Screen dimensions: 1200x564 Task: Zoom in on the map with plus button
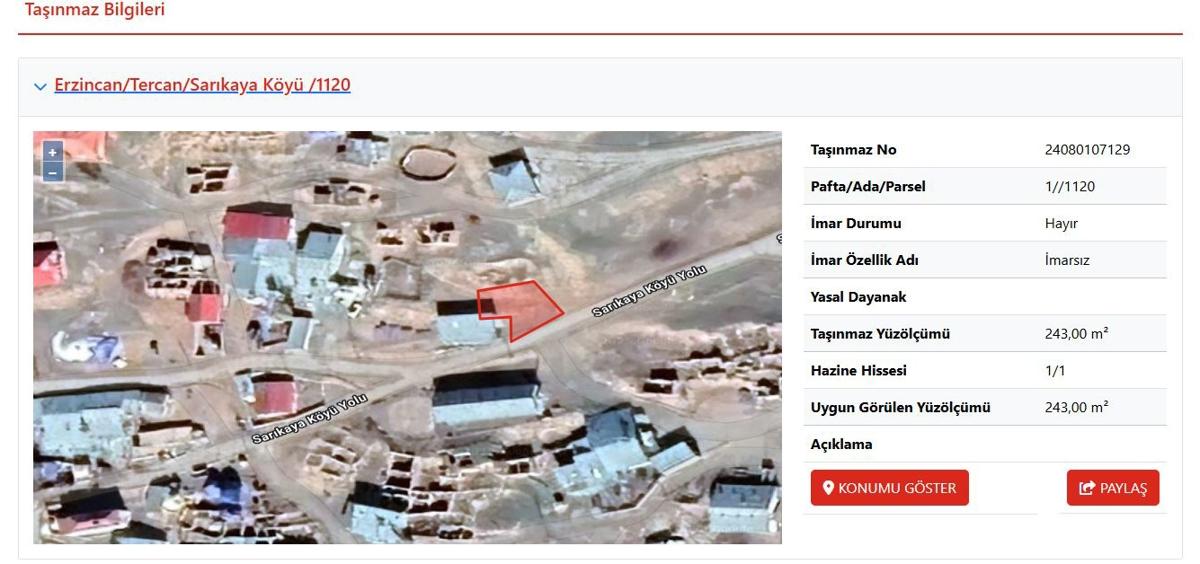(53, 152)
